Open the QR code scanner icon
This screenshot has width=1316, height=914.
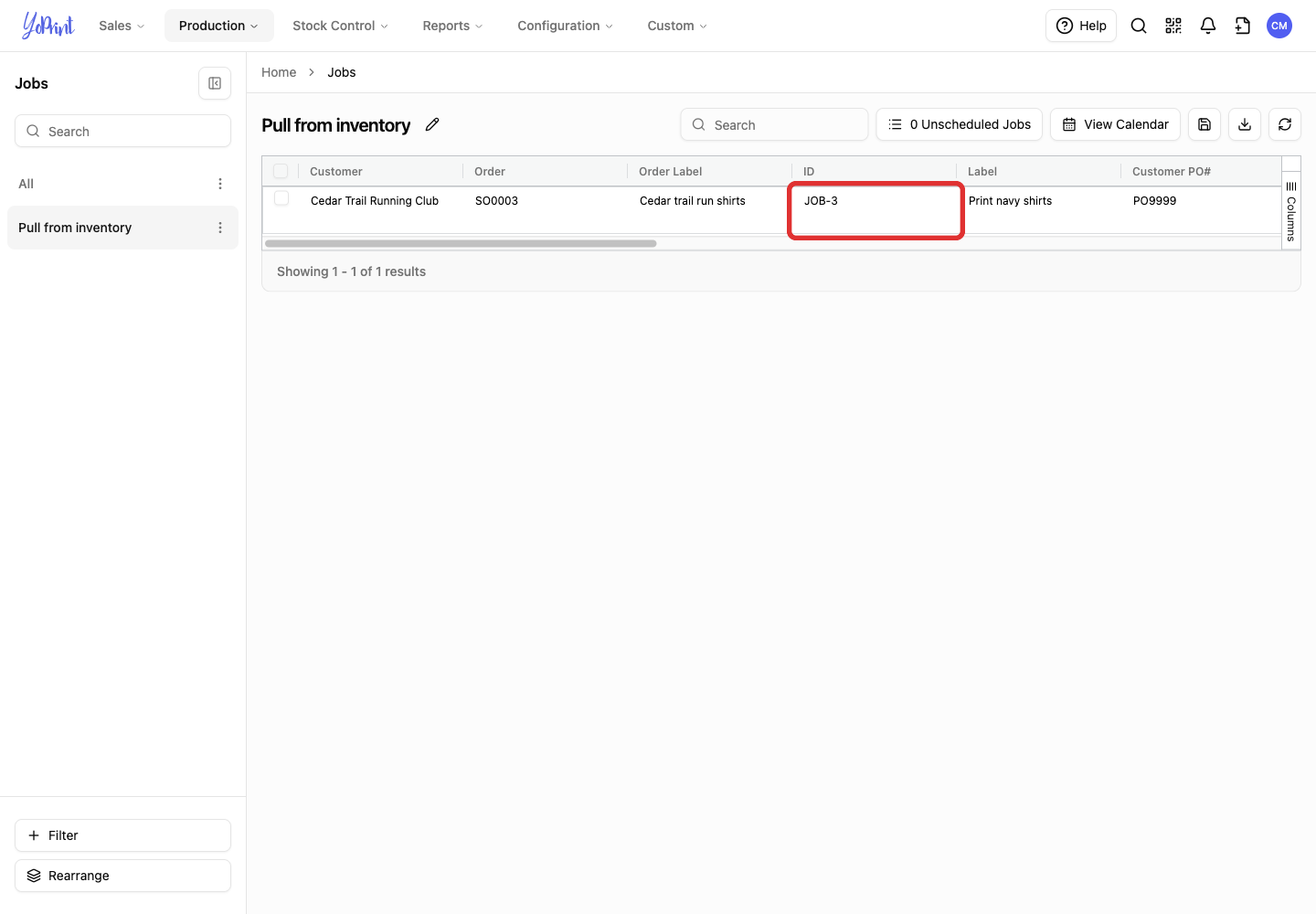coord(1173,26)
